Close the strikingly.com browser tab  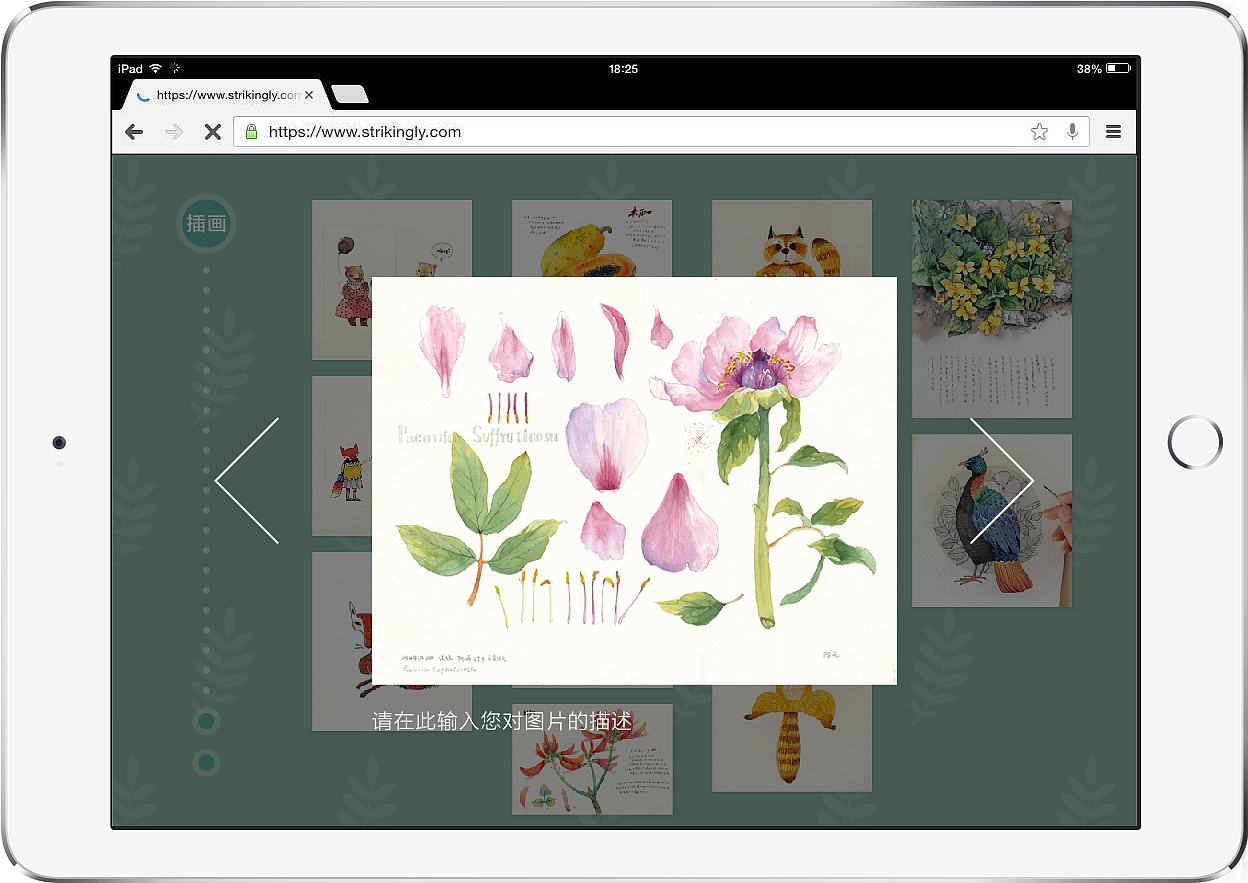coord(309,95)
